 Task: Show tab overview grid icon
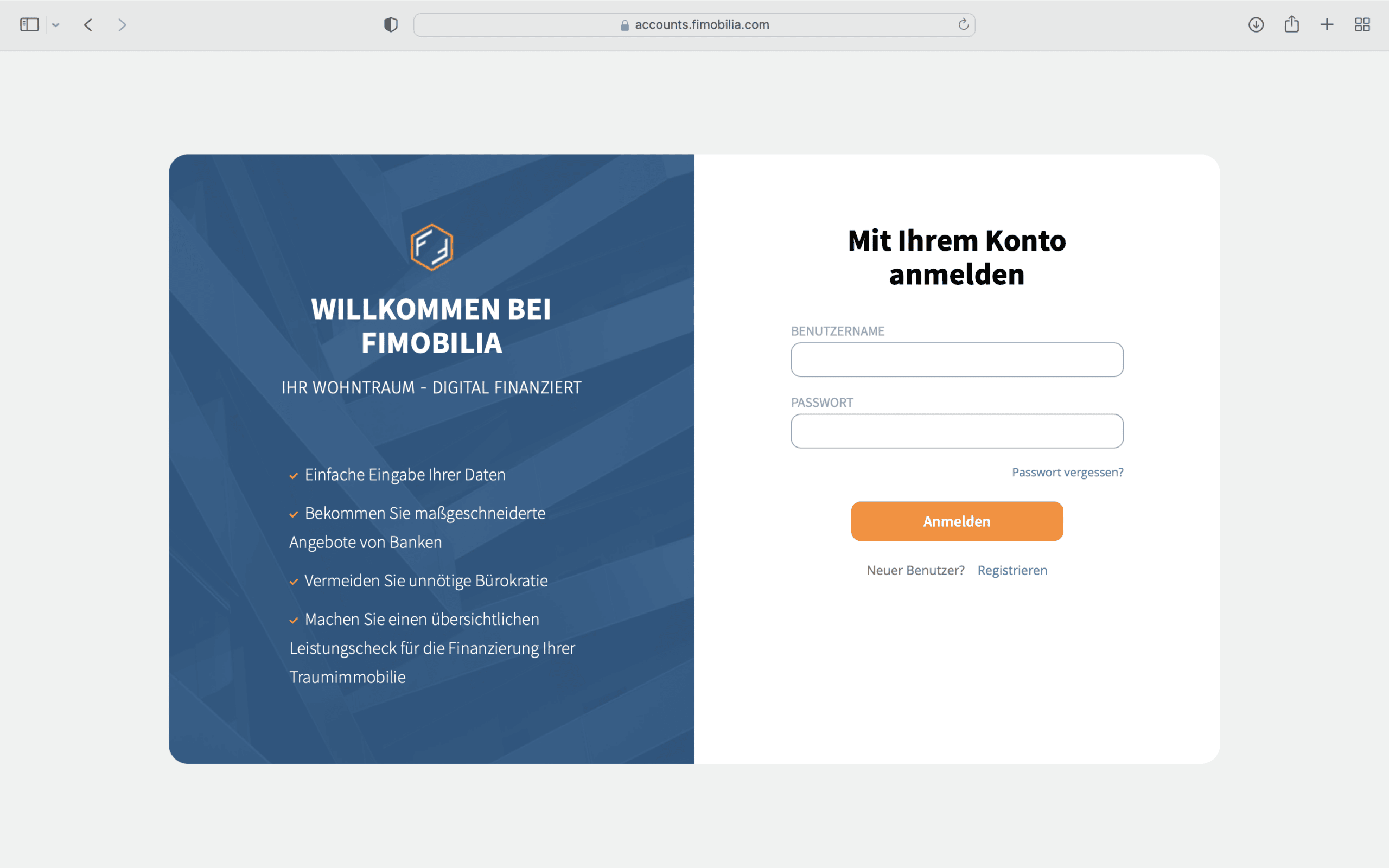click(x=1362, y=25)
